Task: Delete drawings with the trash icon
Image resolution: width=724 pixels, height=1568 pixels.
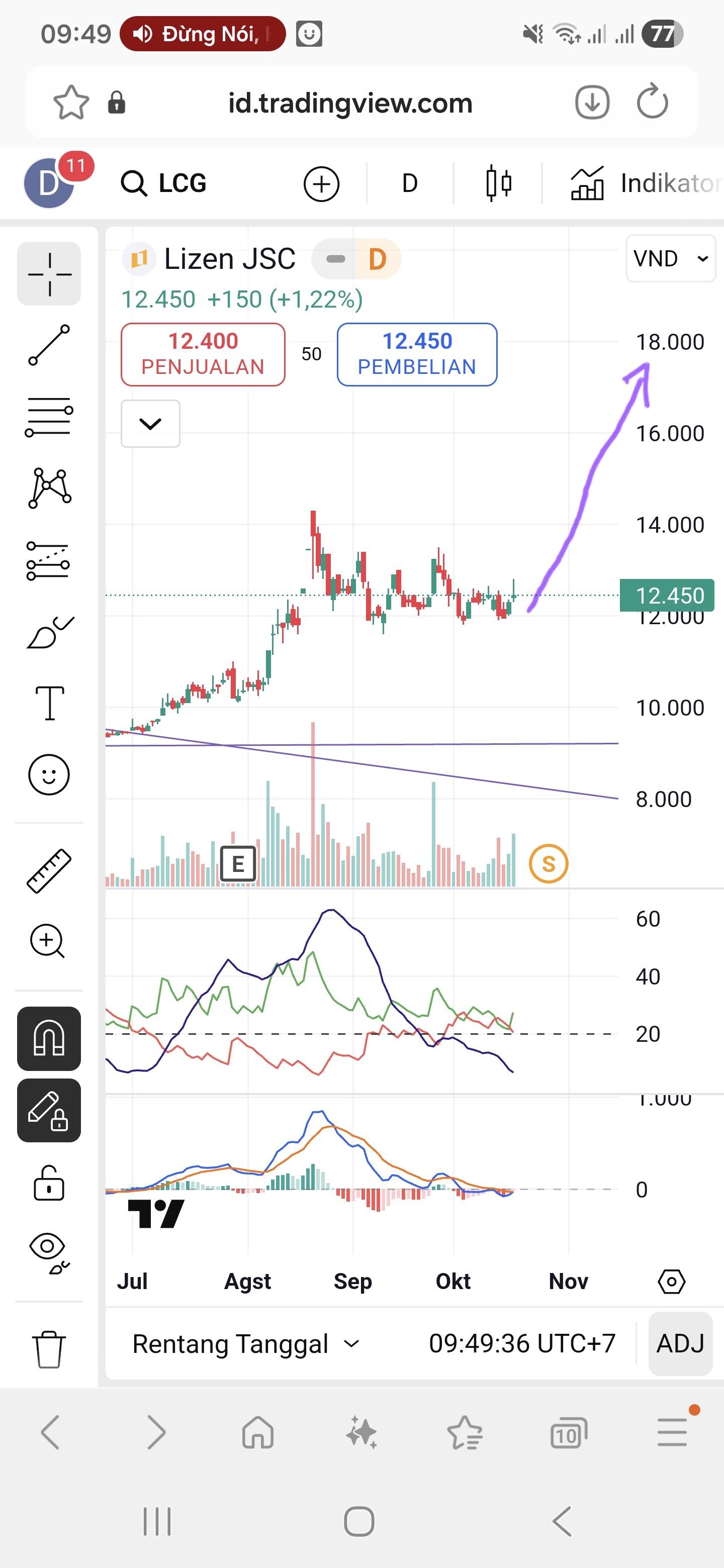Action: coord(49,1349)
